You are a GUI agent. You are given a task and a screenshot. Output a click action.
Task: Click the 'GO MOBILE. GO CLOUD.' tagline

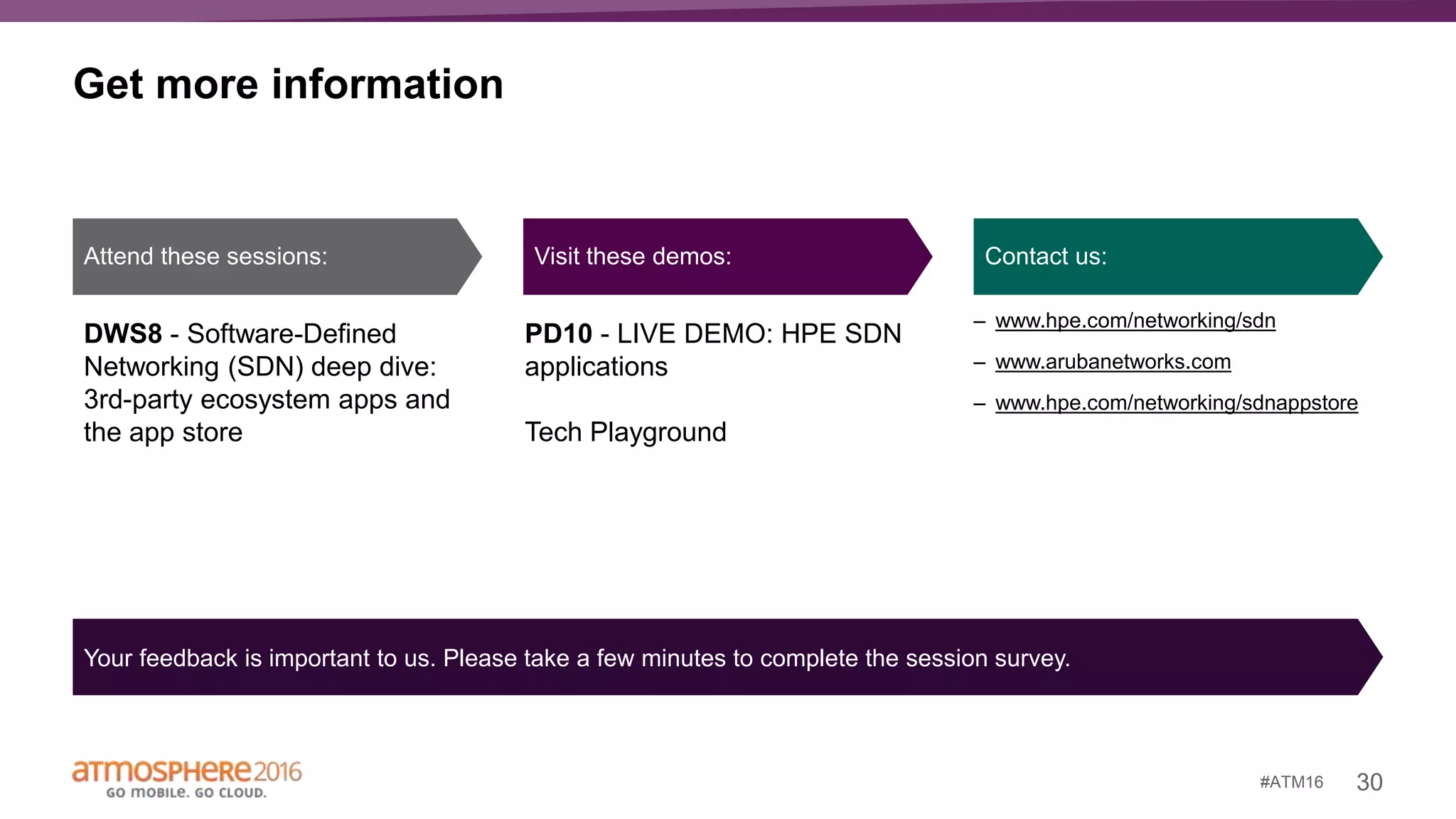click(186, 793)
